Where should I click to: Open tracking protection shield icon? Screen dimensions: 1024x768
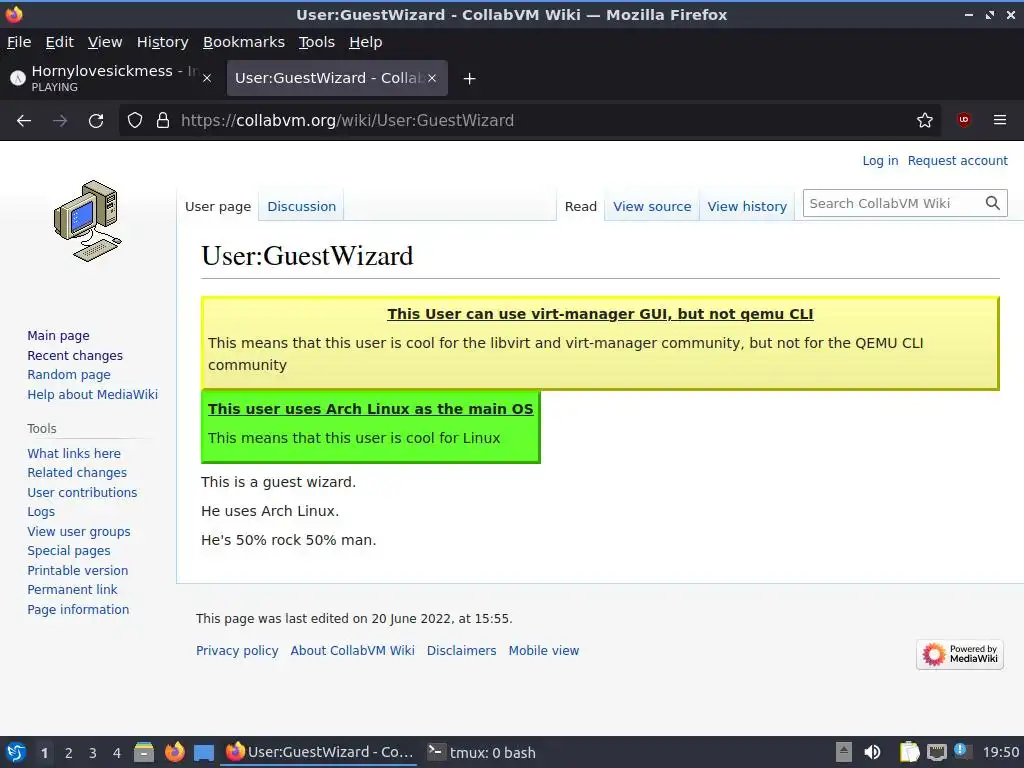[x=135, y=121]
